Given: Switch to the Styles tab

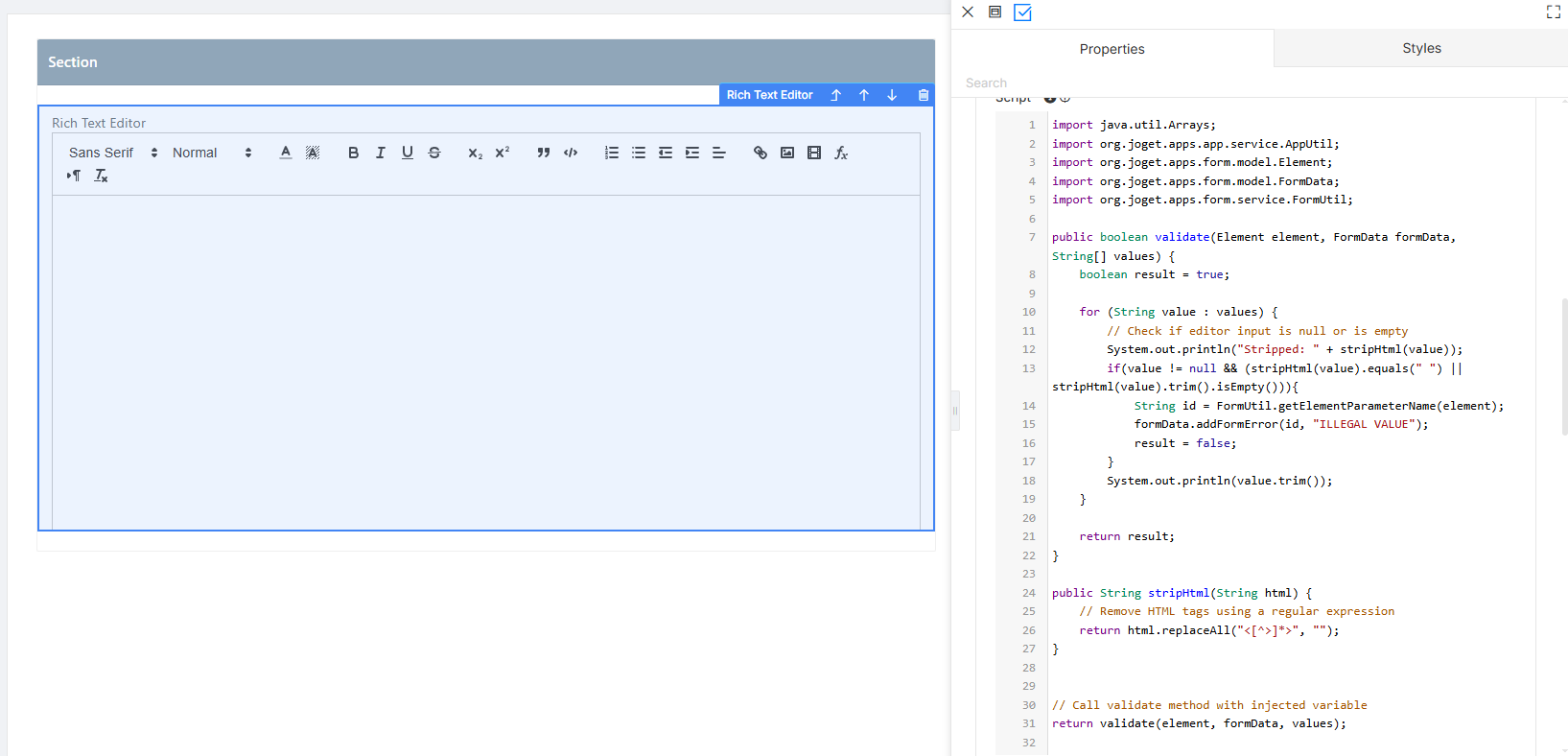Looking at the screenshot, I should coord(1421,48).
